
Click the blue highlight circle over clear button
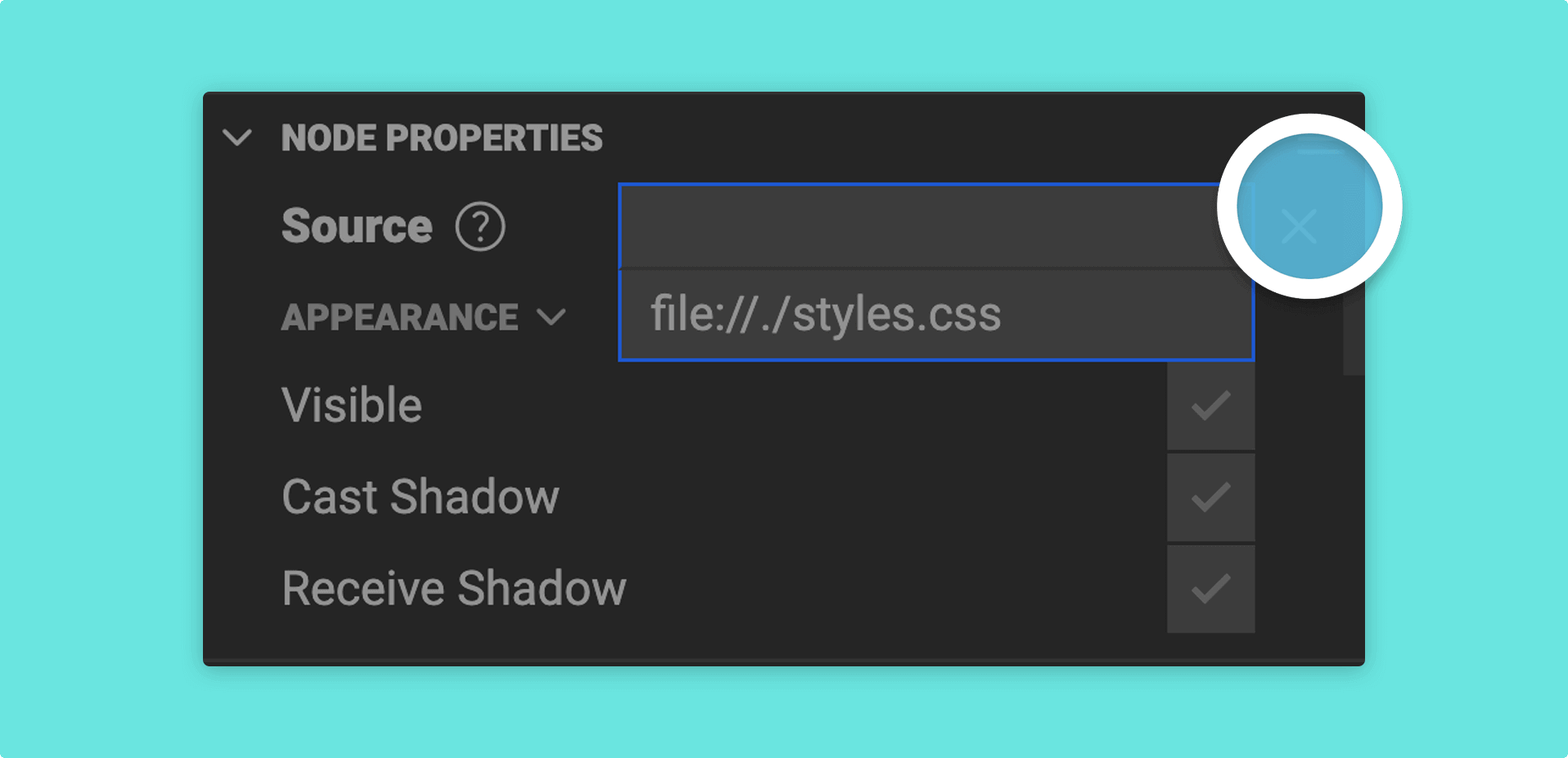click(1309, 206)
